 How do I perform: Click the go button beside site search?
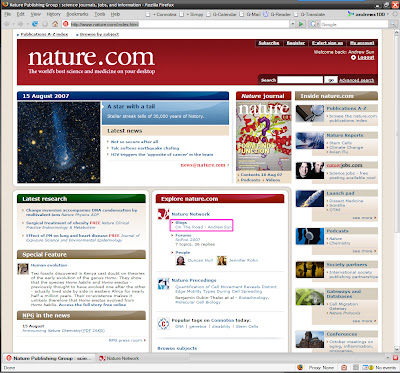[x=331, y=80]
